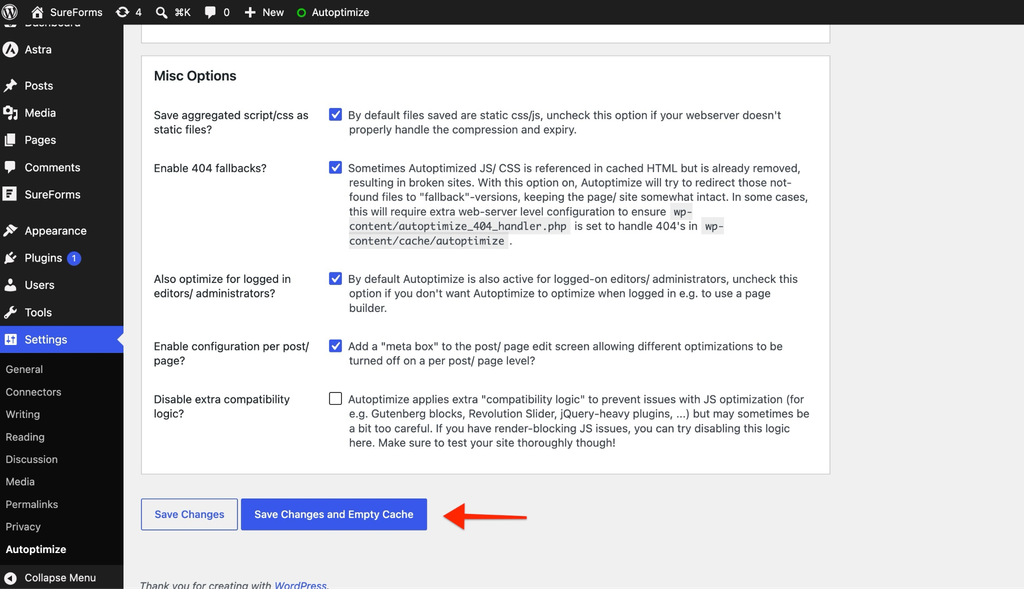
Task: Uncheck Enable 404 fallbacks option
Action: pos(335,168)
